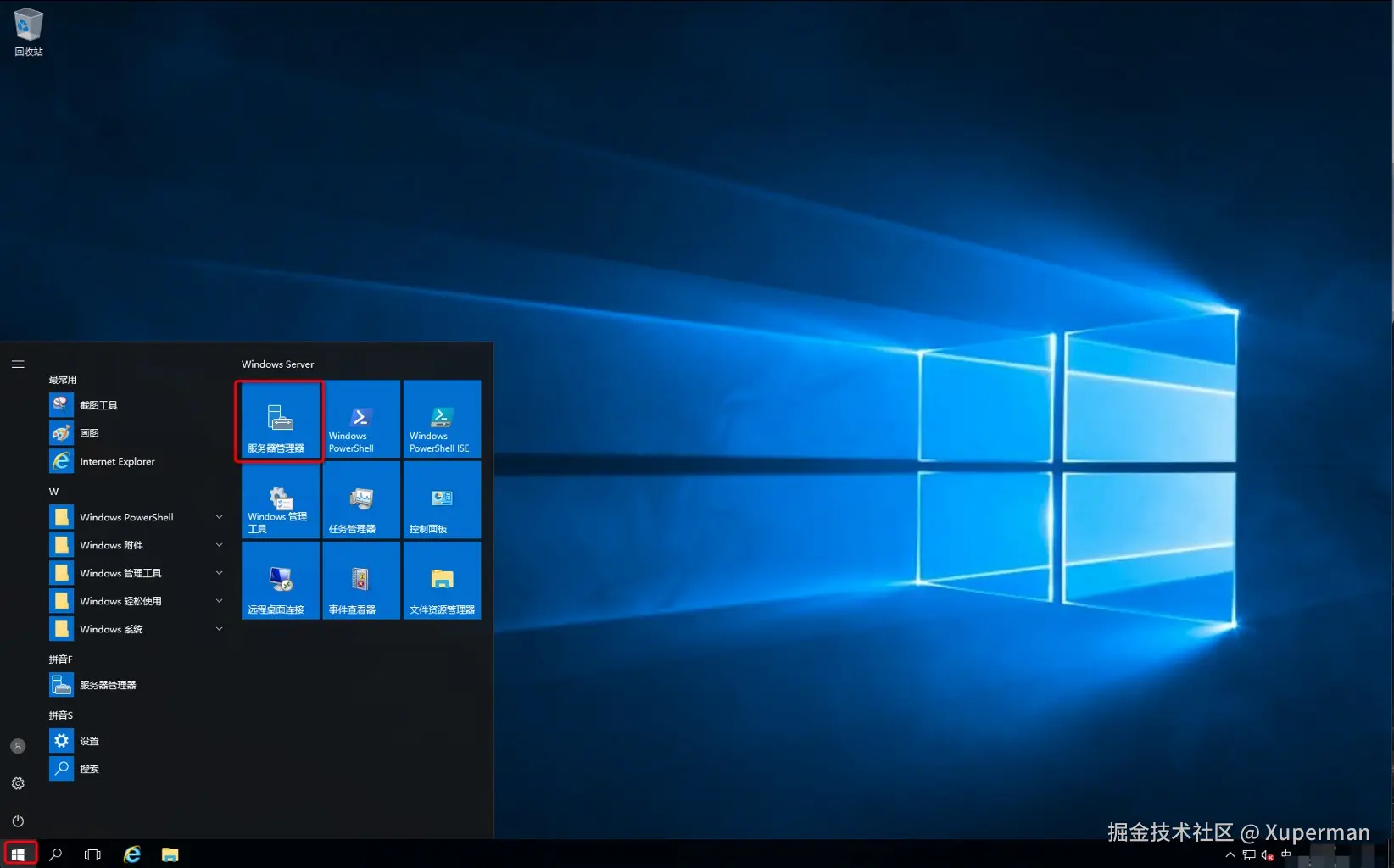Expand the Windows 轻松使用 folder chevron
The image size is (1394, 868).
point(220,601)
